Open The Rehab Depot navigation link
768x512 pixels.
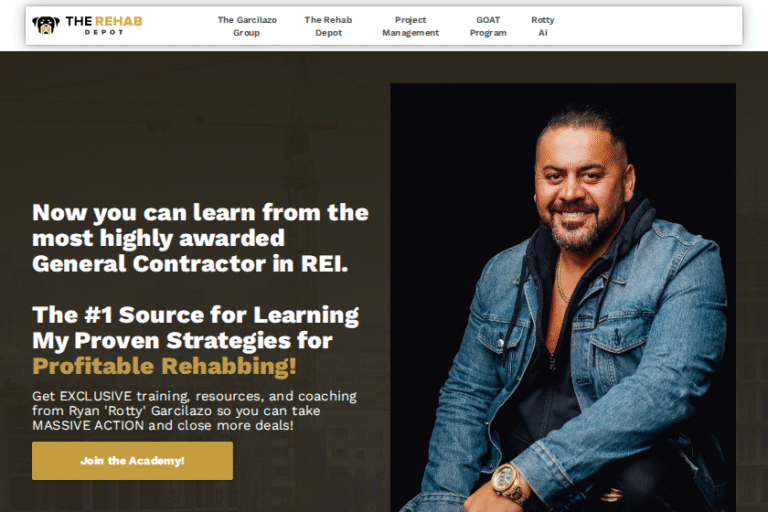click(x=328, y=26)
